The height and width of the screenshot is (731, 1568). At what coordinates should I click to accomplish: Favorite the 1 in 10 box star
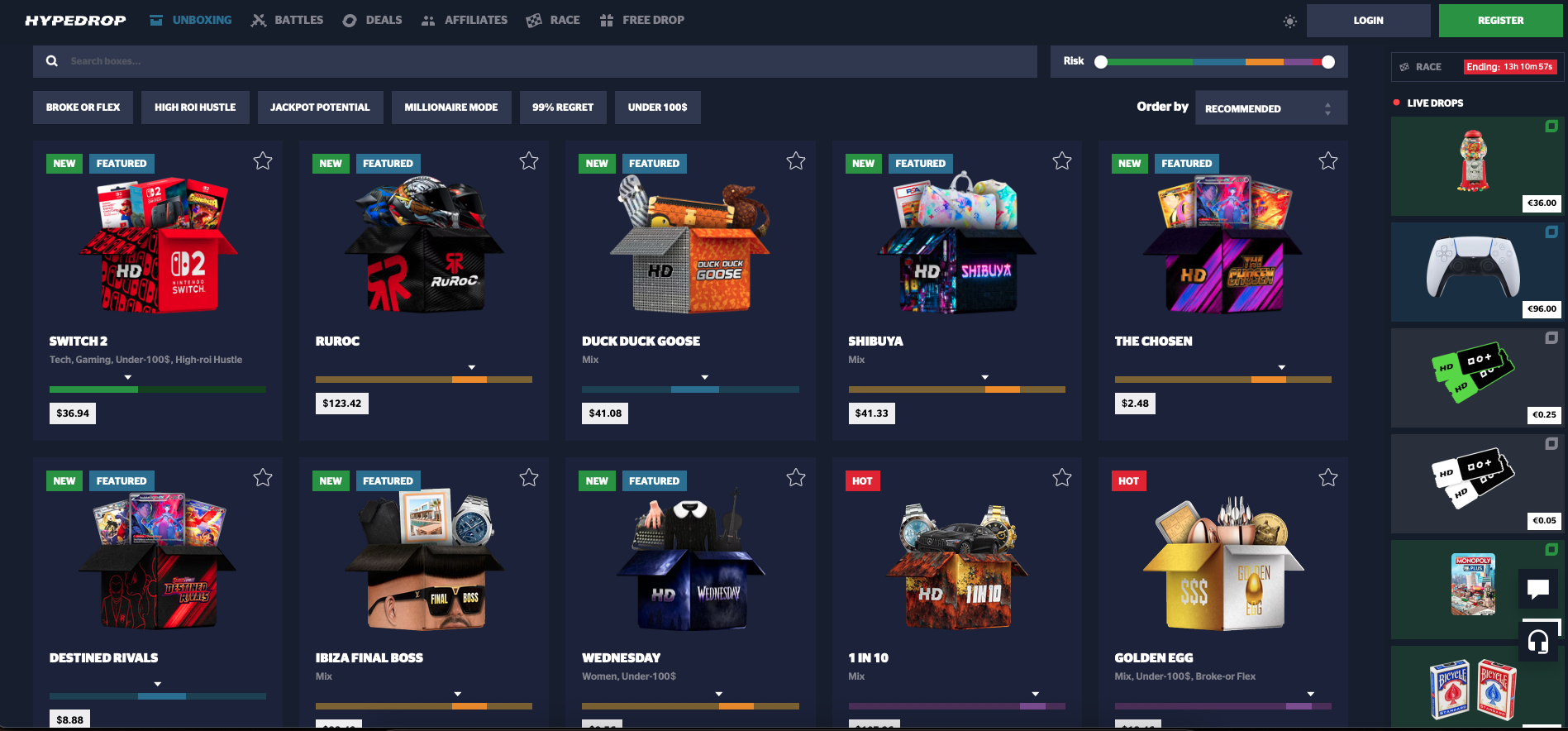(1062, 478)
